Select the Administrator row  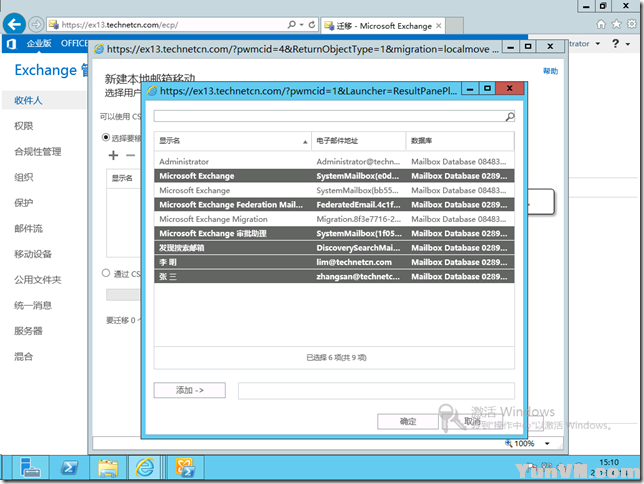tap(334, 162)
